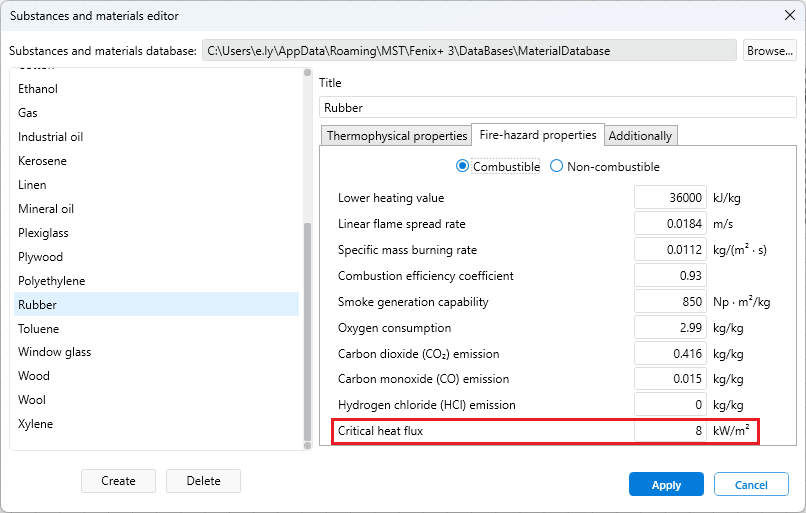Edit the Lower heating value field

(x=670, y=198)
